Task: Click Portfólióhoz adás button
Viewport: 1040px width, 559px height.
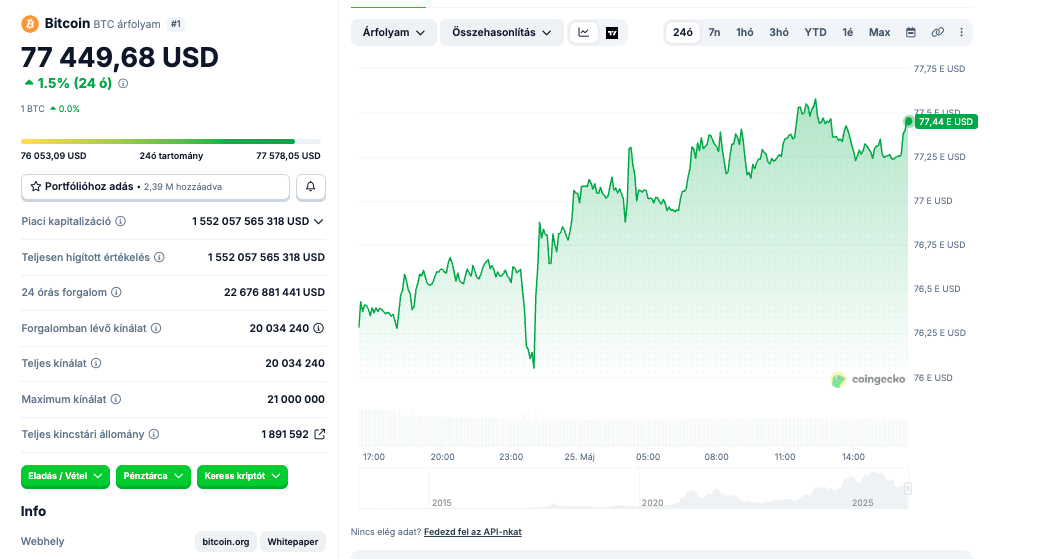Action: tap(155, 187)
